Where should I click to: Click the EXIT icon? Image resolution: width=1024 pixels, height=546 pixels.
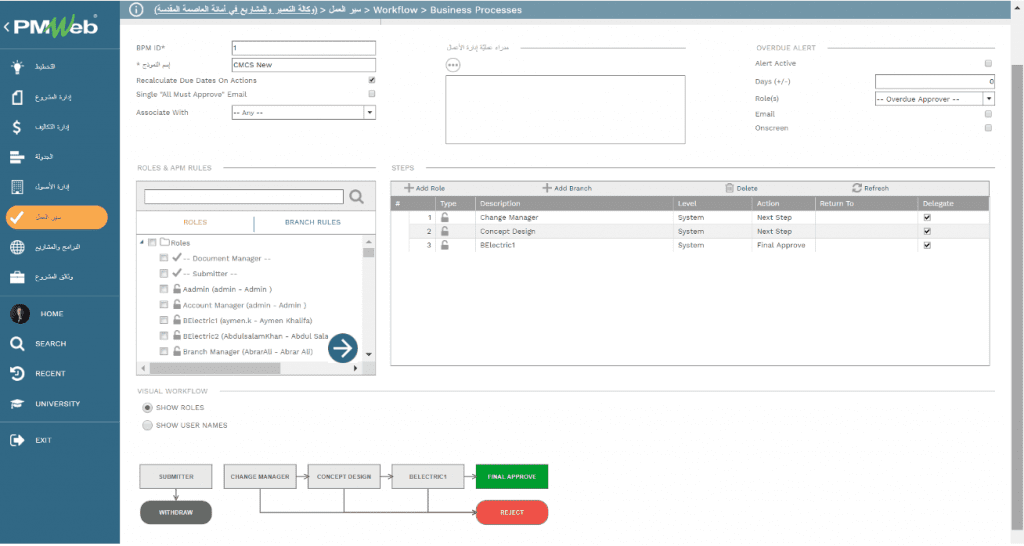click(x=17, y=440)
